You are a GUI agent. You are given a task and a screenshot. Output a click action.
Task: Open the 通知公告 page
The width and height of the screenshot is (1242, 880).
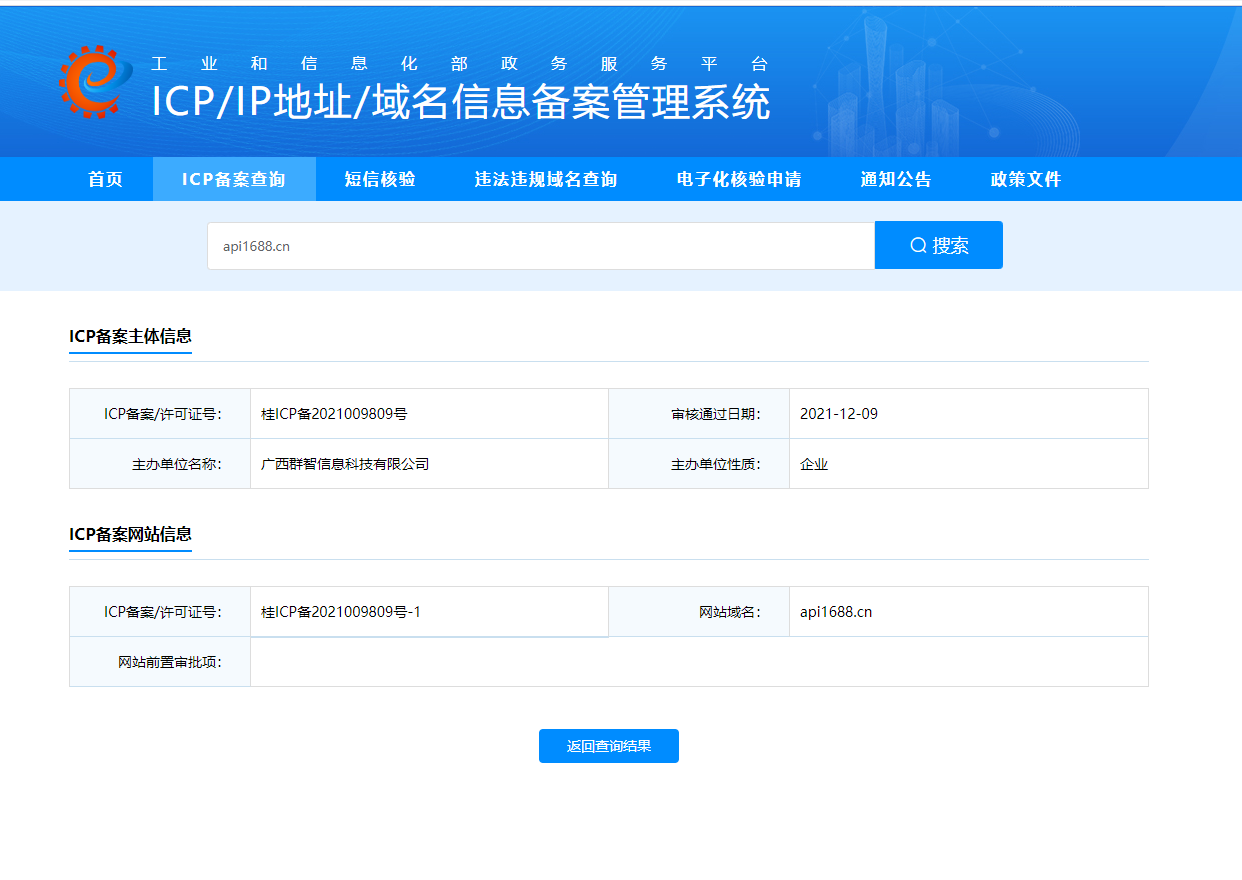[896, 180]
